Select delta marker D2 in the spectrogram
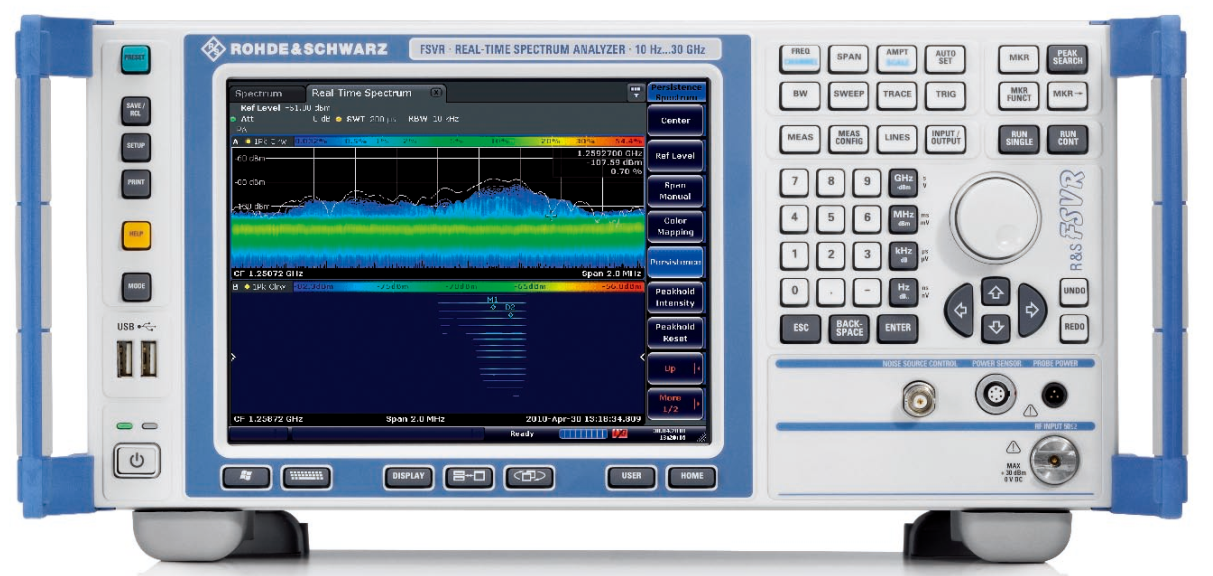 click(x=510, y=310)
